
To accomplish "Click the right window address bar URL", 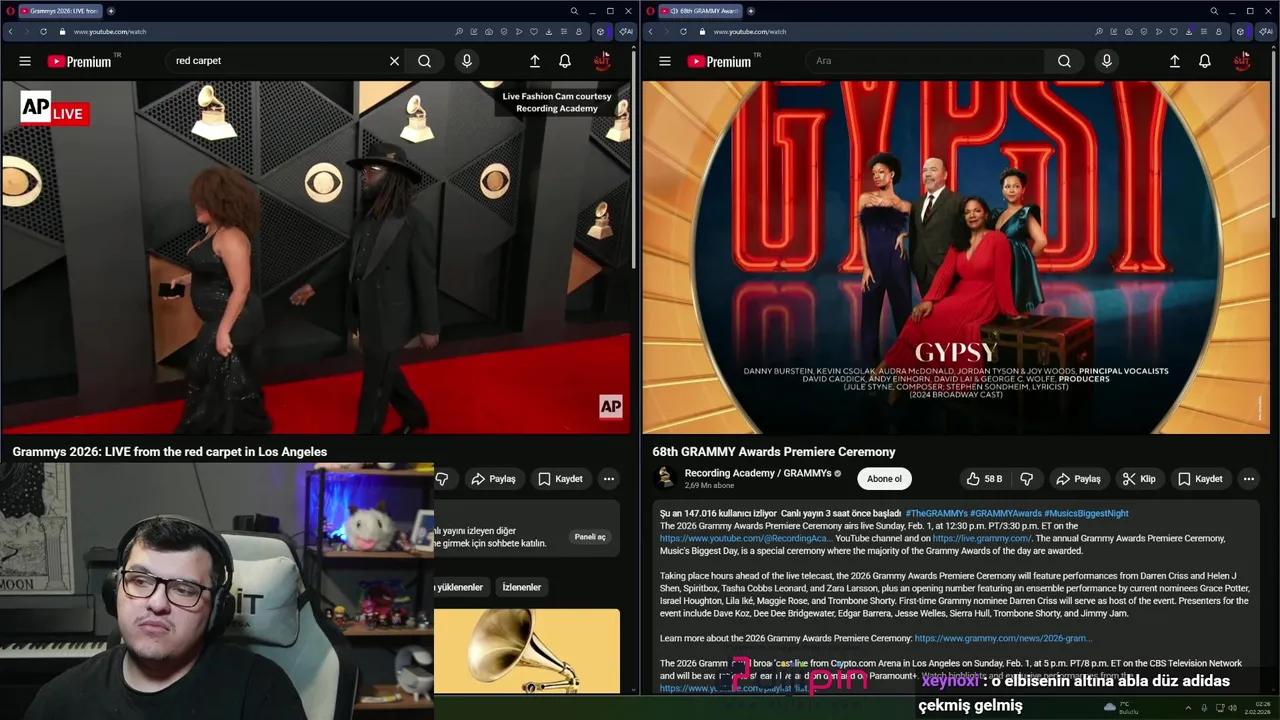I will pos(750,32).
